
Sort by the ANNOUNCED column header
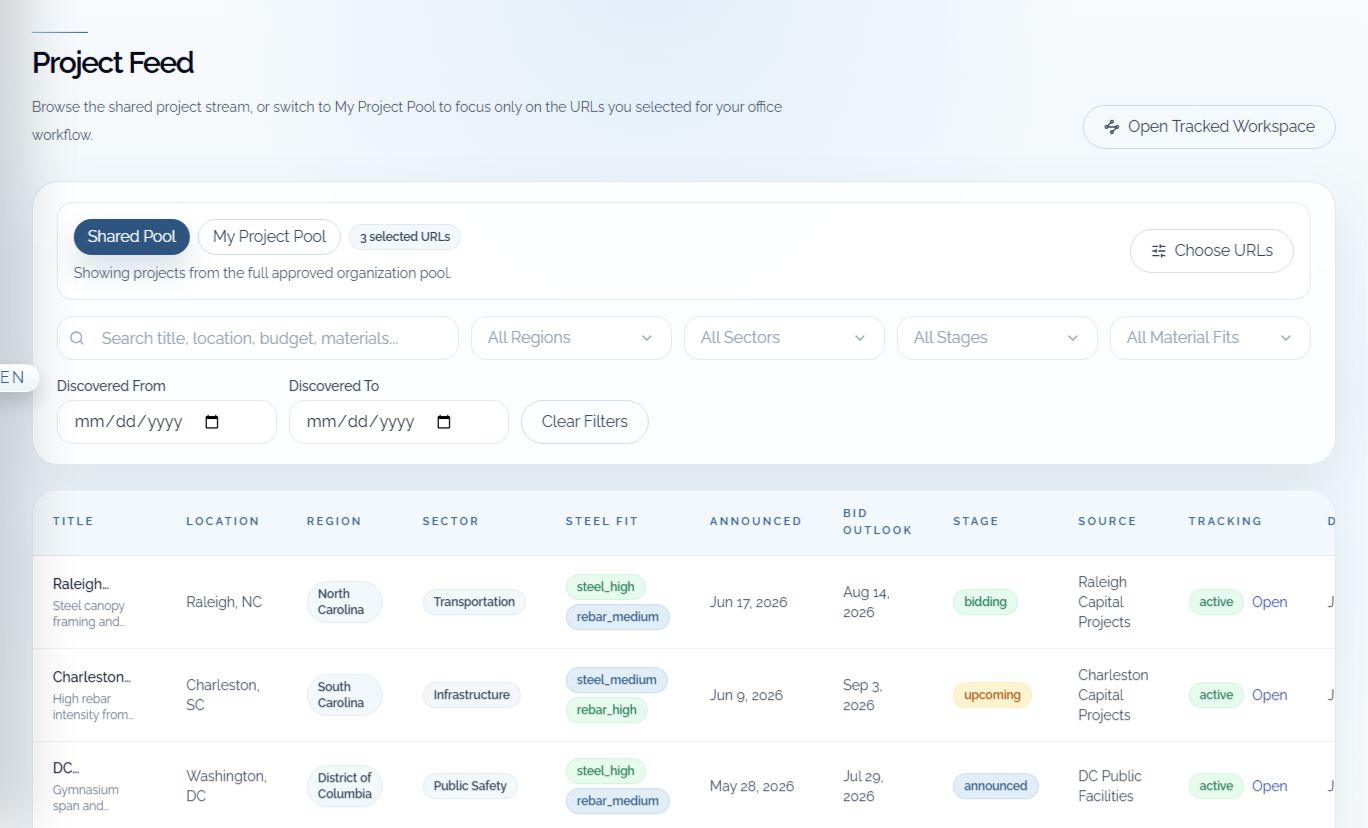pos(755,521)
